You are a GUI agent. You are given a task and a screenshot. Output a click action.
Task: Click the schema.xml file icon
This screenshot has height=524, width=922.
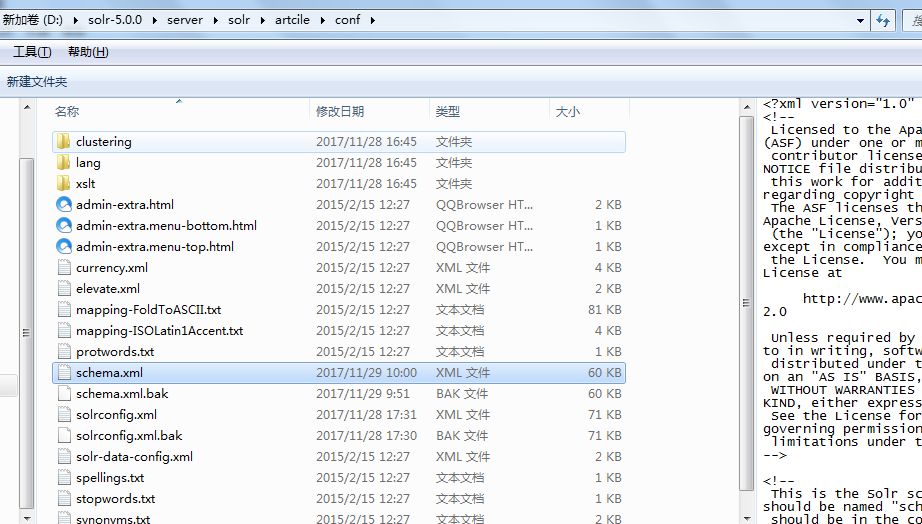(64, 373)
